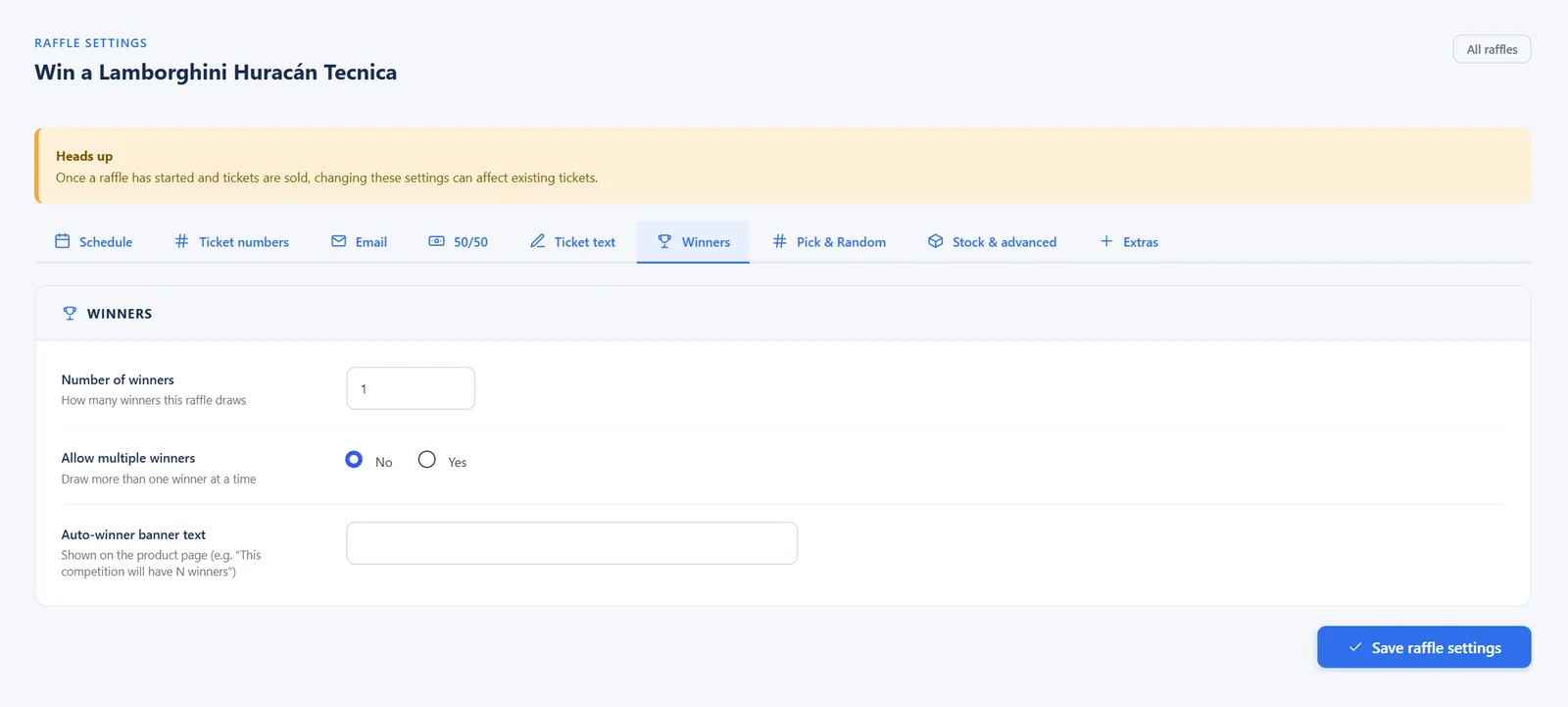Go to the Email tab
This screenshot has width=1568, height=707.
pos(360,242)
